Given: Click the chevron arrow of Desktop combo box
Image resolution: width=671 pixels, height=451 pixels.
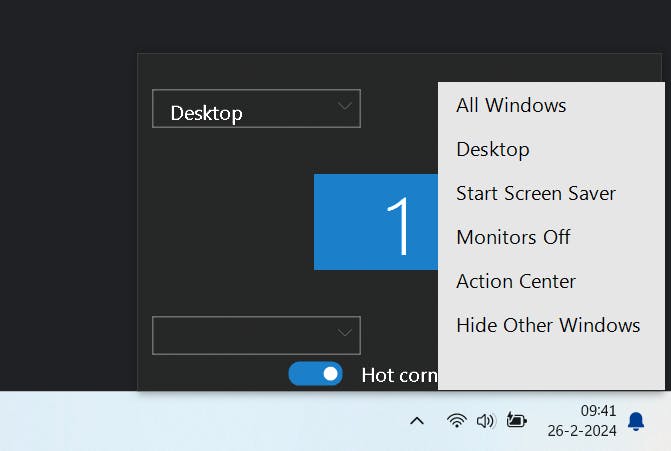Looking at the screenshot, I should pyautogui.click(x=345, y=106).
